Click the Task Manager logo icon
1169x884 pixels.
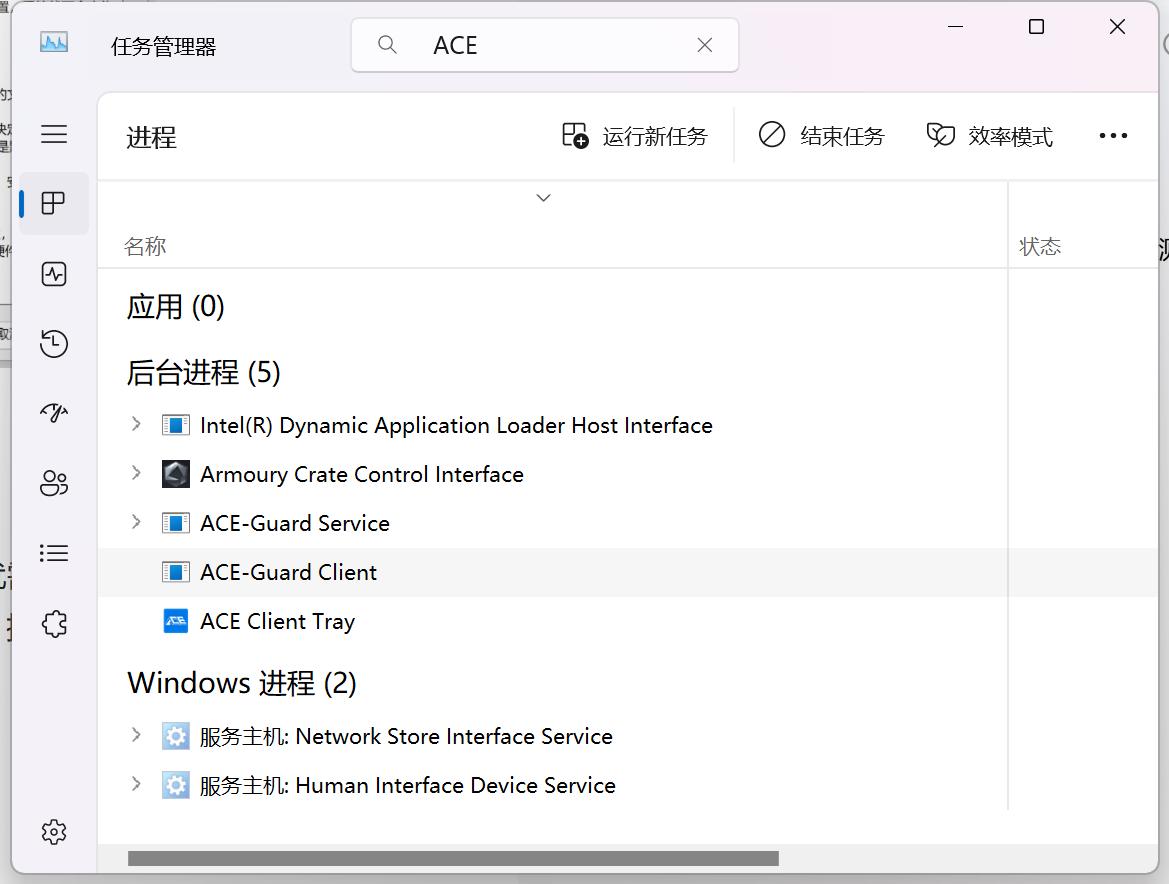pyautogui.click(x=54, y=42)
